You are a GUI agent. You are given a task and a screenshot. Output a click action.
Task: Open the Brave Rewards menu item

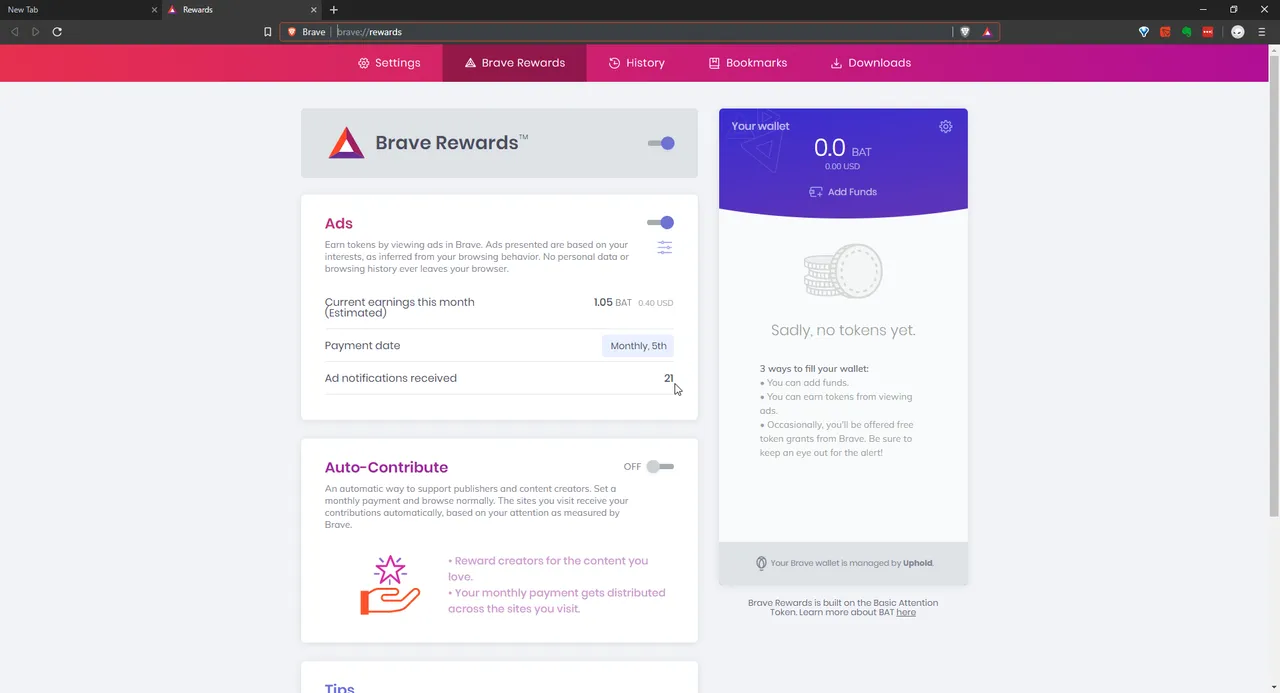coord(515,63)
